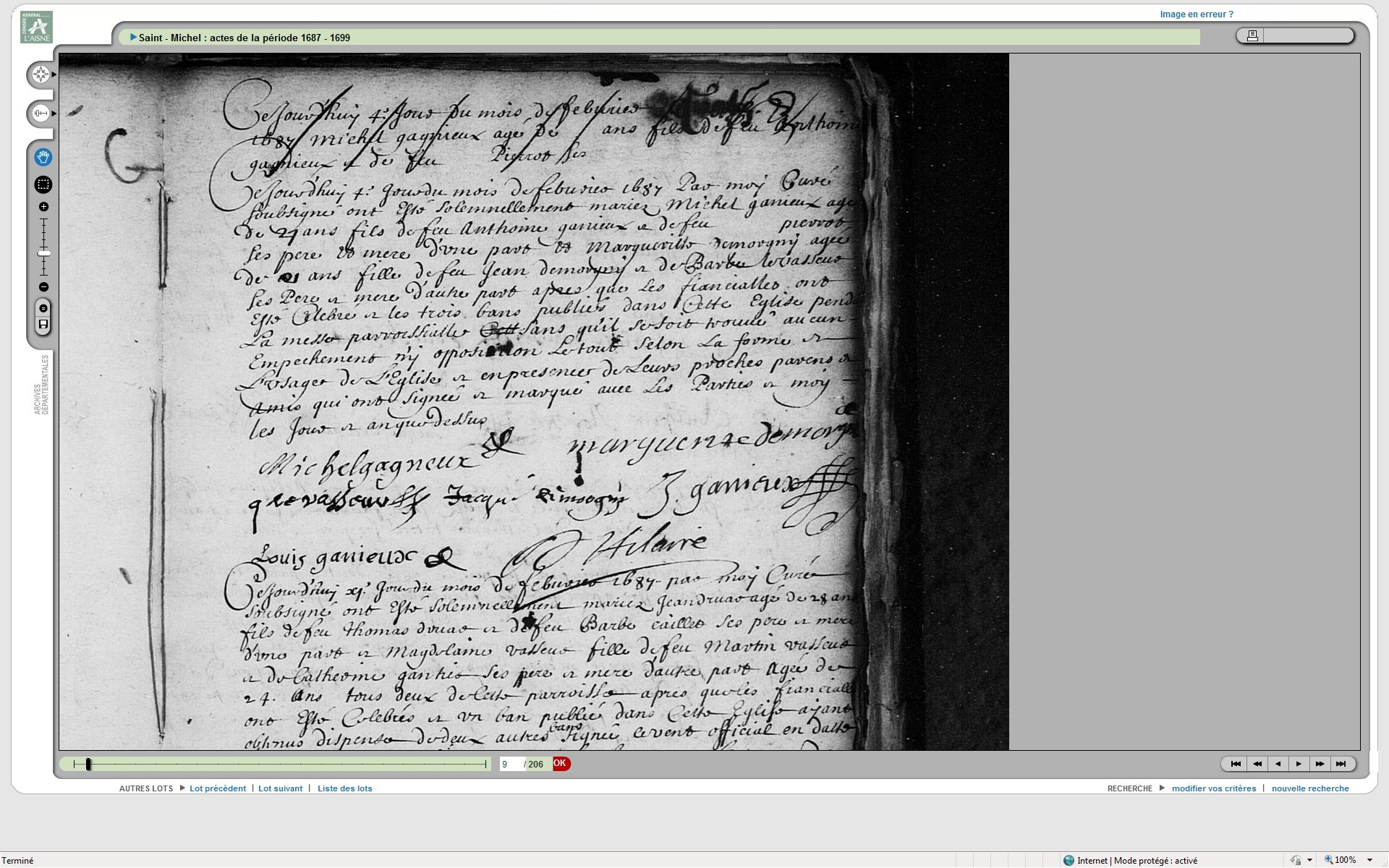Go to the next image
Screen dimensions: 1389x868
(1299, 764)
